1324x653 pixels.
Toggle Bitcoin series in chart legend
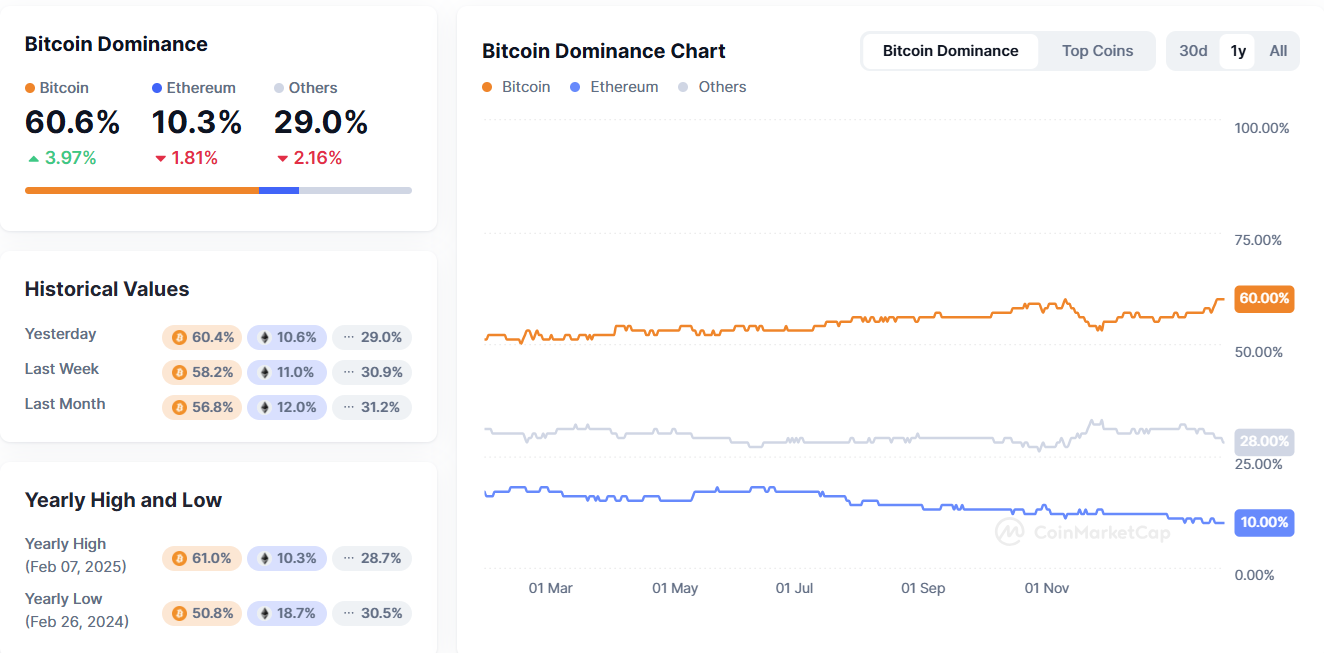[x=516, y=87]
